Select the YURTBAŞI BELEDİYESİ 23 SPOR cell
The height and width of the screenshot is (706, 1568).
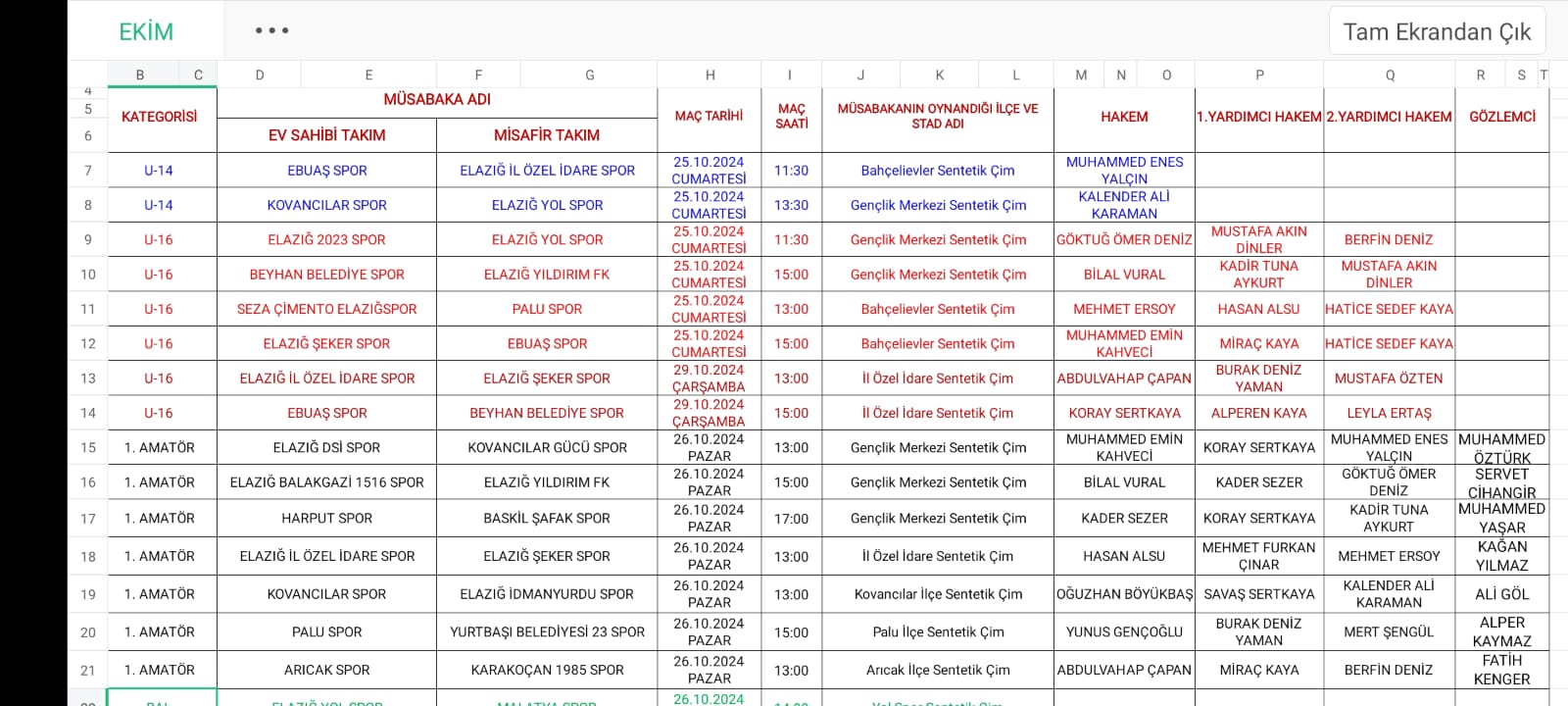(547, 632)
